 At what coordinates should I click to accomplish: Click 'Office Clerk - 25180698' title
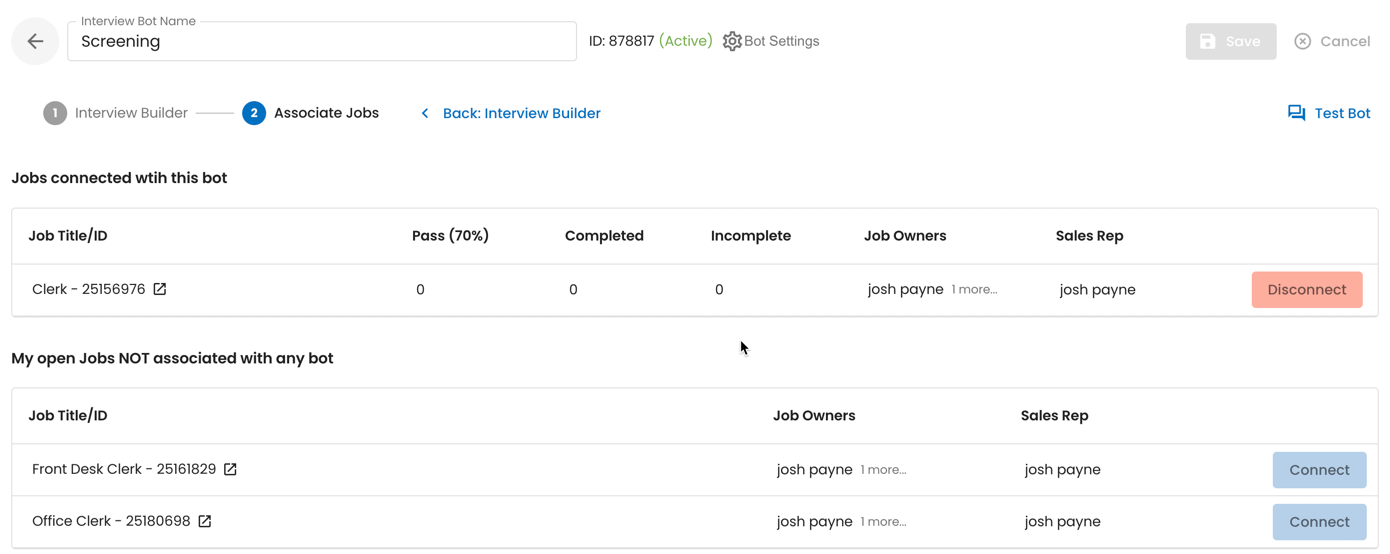(x=111, y=521)
